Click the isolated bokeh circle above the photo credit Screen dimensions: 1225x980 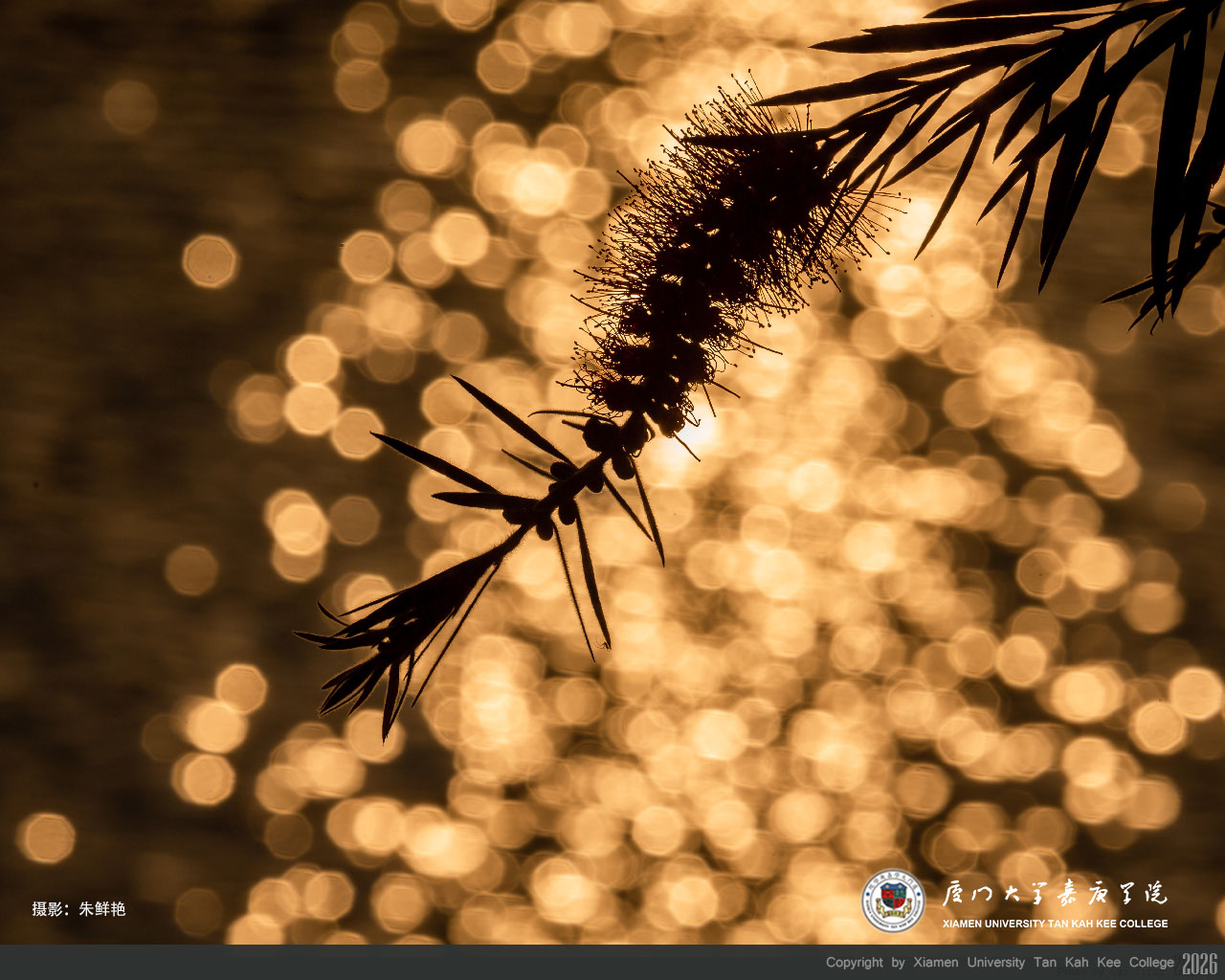pos(46,838)
